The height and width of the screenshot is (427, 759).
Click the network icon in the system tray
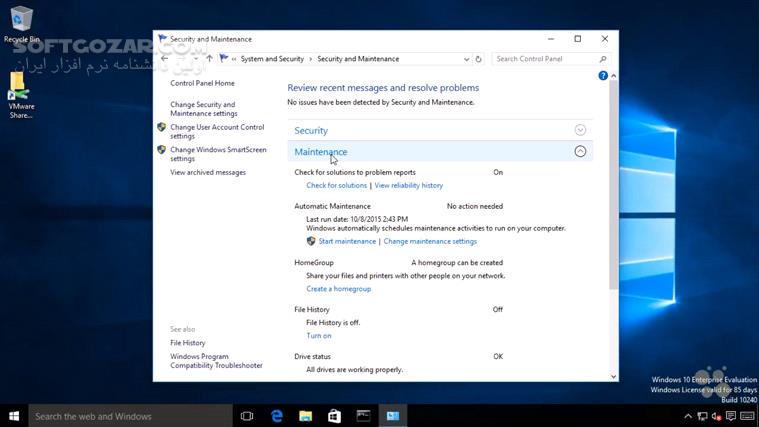coord(702,416)
